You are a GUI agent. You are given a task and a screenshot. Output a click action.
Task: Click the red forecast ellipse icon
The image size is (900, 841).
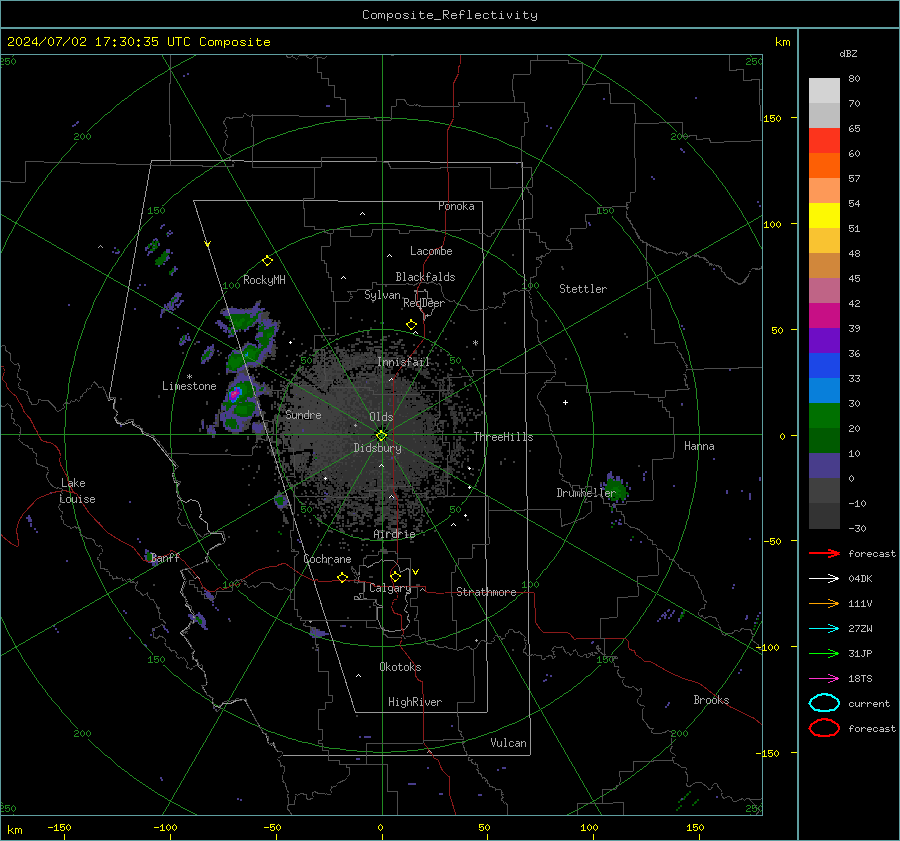824,728
